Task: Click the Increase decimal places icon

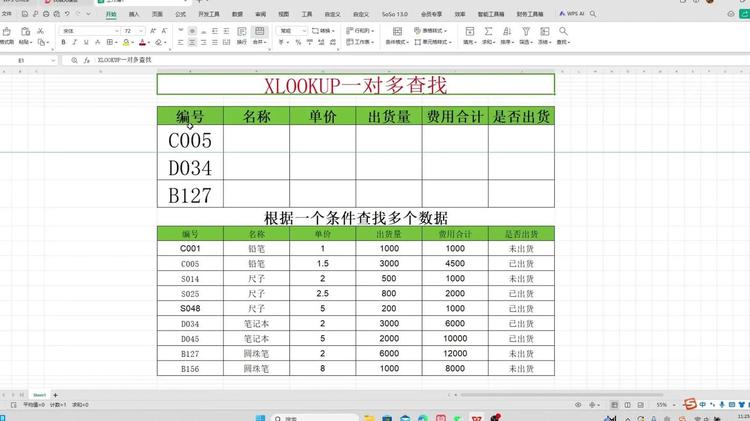Action: [321, 42]
